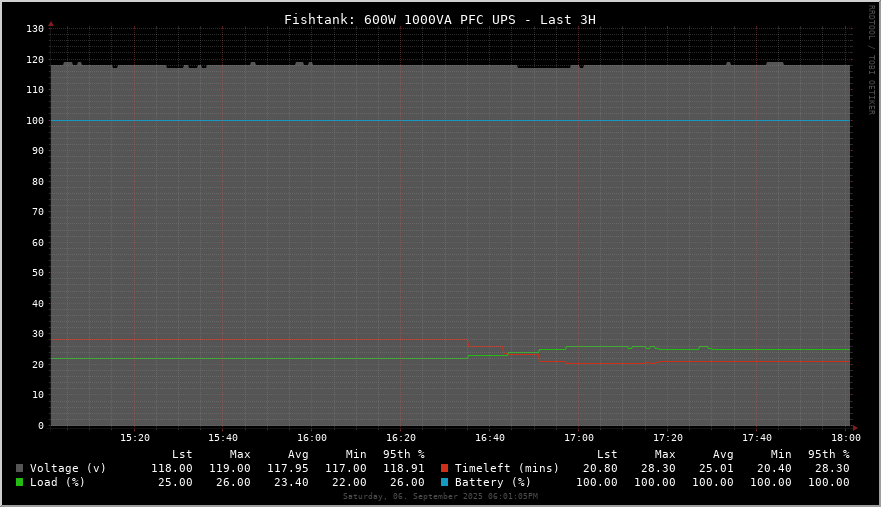Click '95th %' header above Timeleft values
881x507 pixels.
click(829, 454)
